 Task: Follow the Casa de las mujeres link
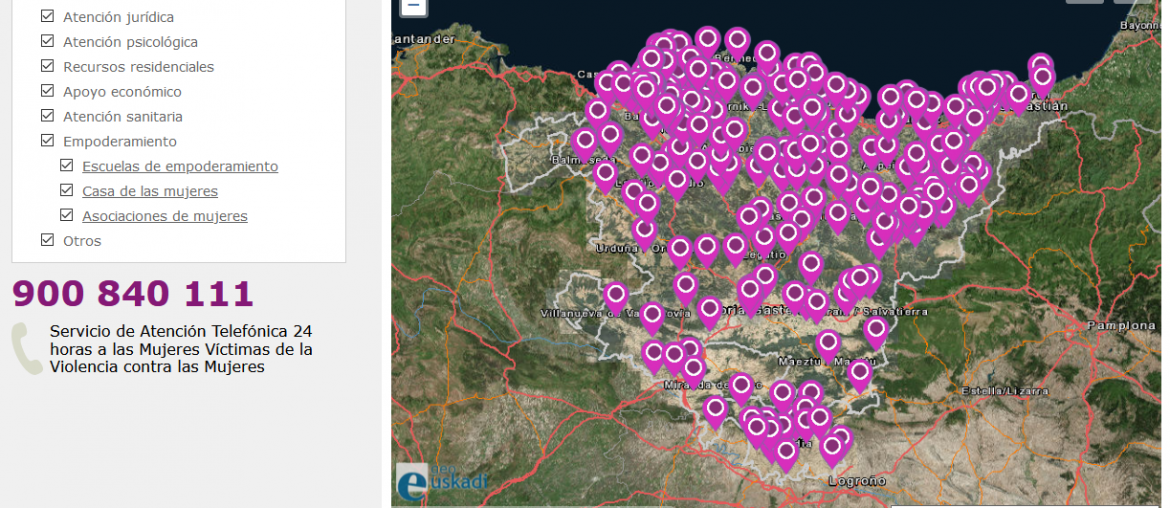[150, 191]
